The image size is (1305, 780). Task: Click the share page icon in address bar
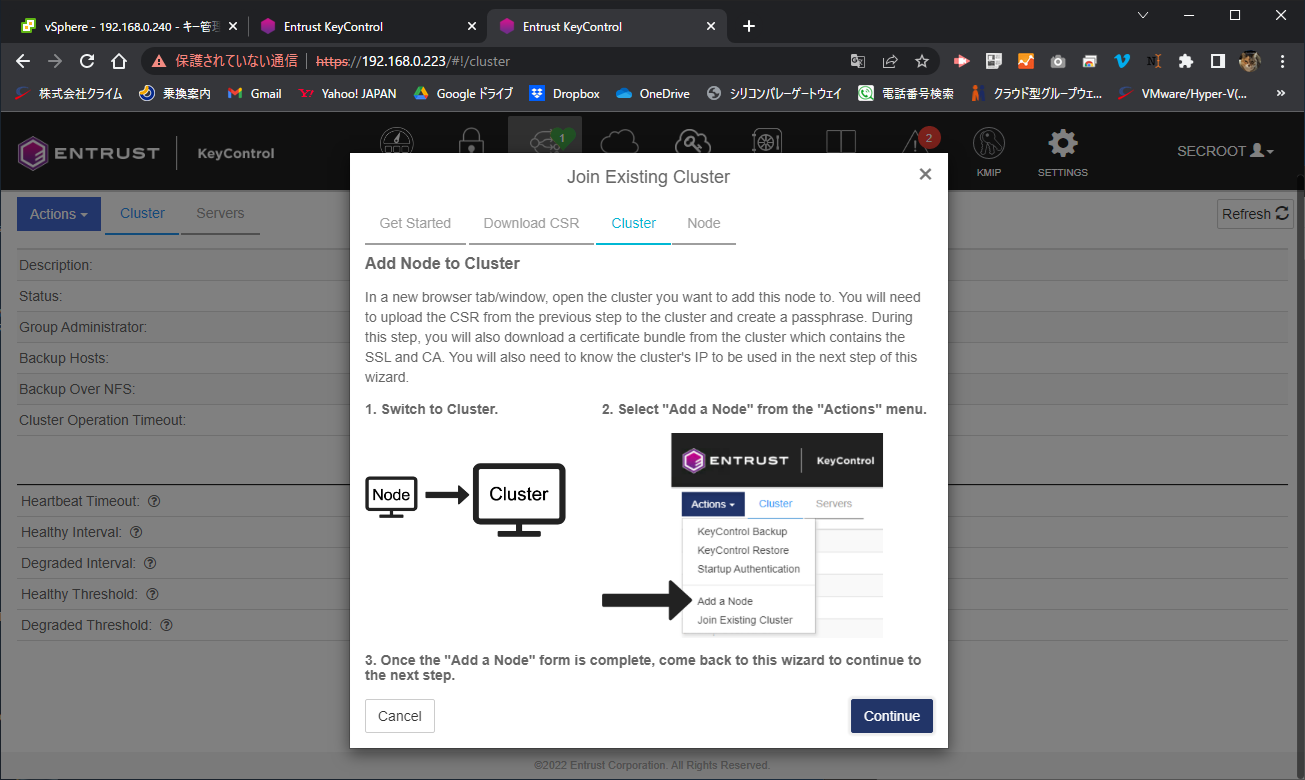[x=890, y=61]
